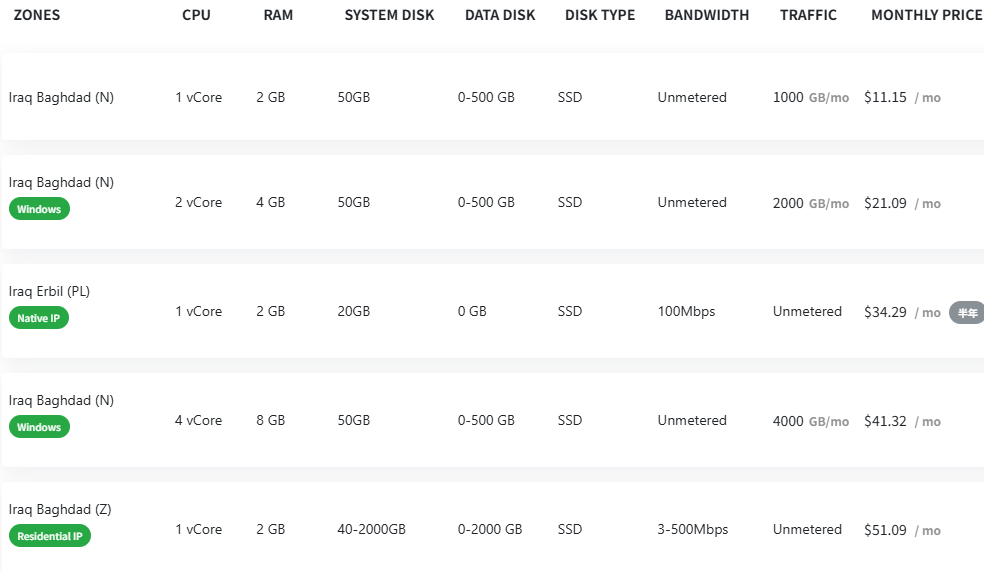Click the TRAFFIC column header
Screen dimensions: 984x572
click(808, 15)
